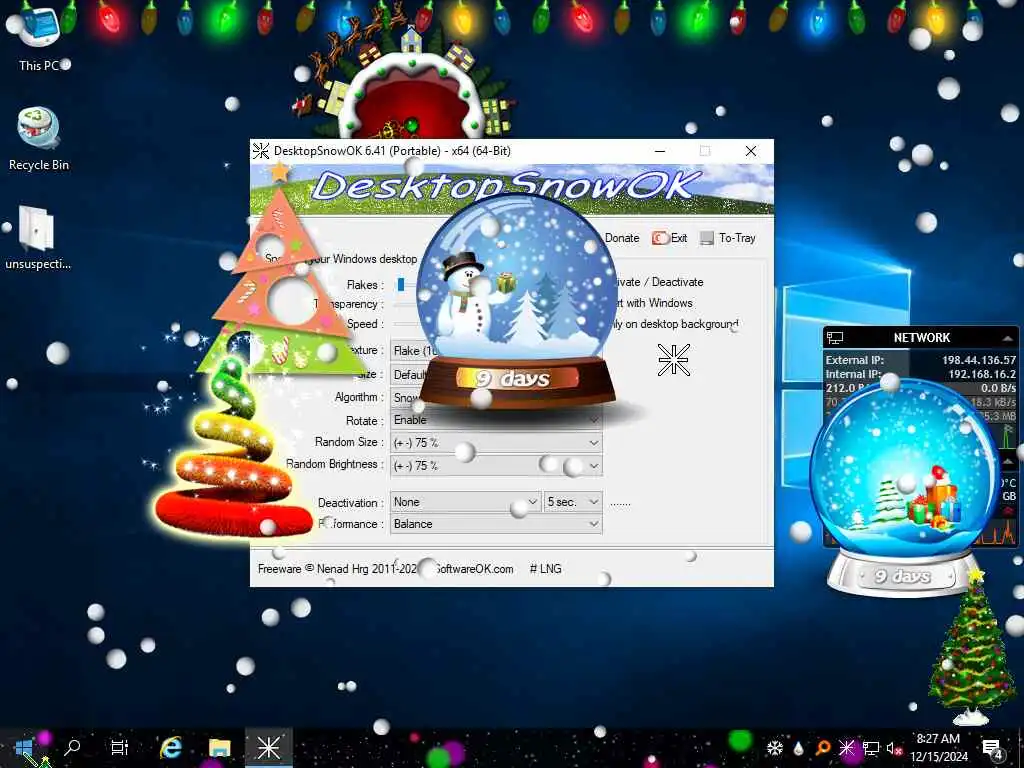The height and width of the screenshot is (768, 1024).
Task: Open the Performance Balance dropdown
Action: coord(496,524)
